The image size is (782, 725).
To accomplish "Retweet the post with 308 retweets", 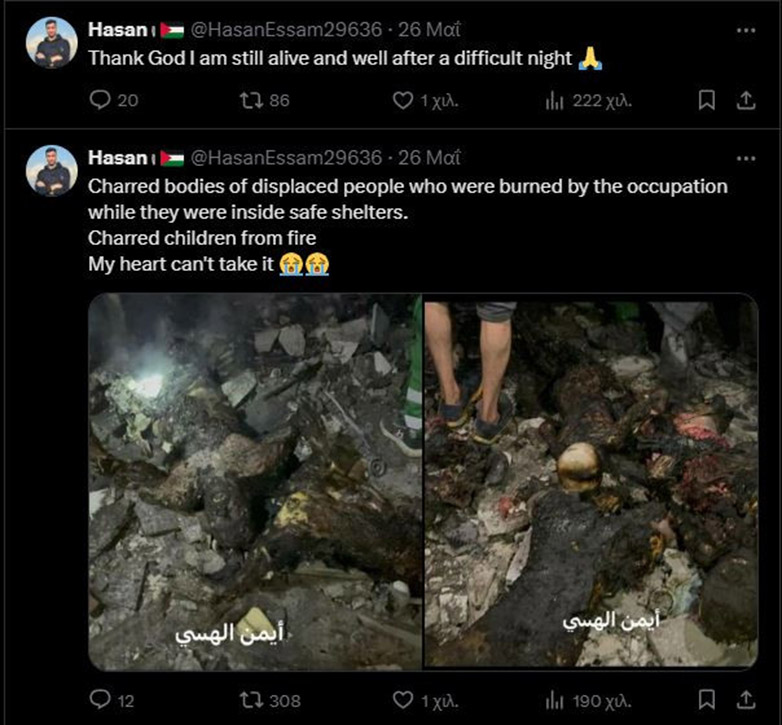I will tap(254, 700).
